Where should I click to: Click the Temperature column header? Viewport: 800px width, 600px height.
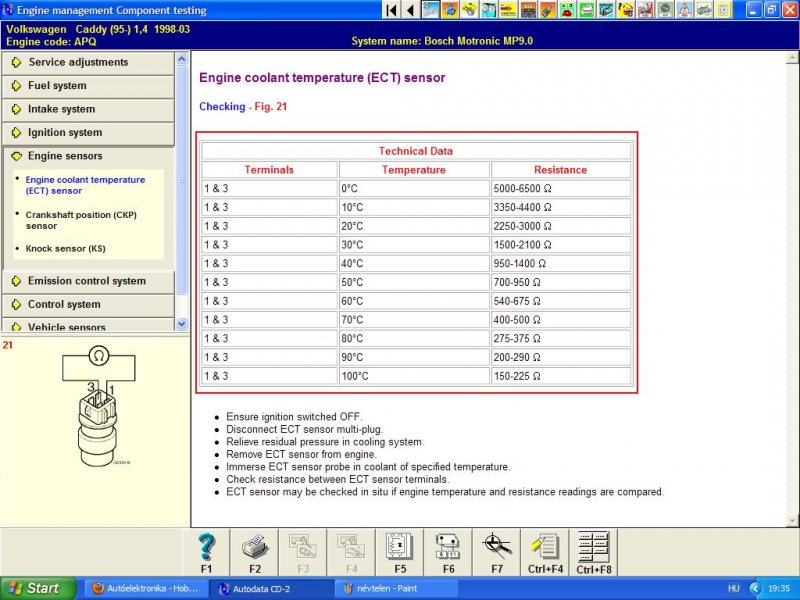(414, 170)
